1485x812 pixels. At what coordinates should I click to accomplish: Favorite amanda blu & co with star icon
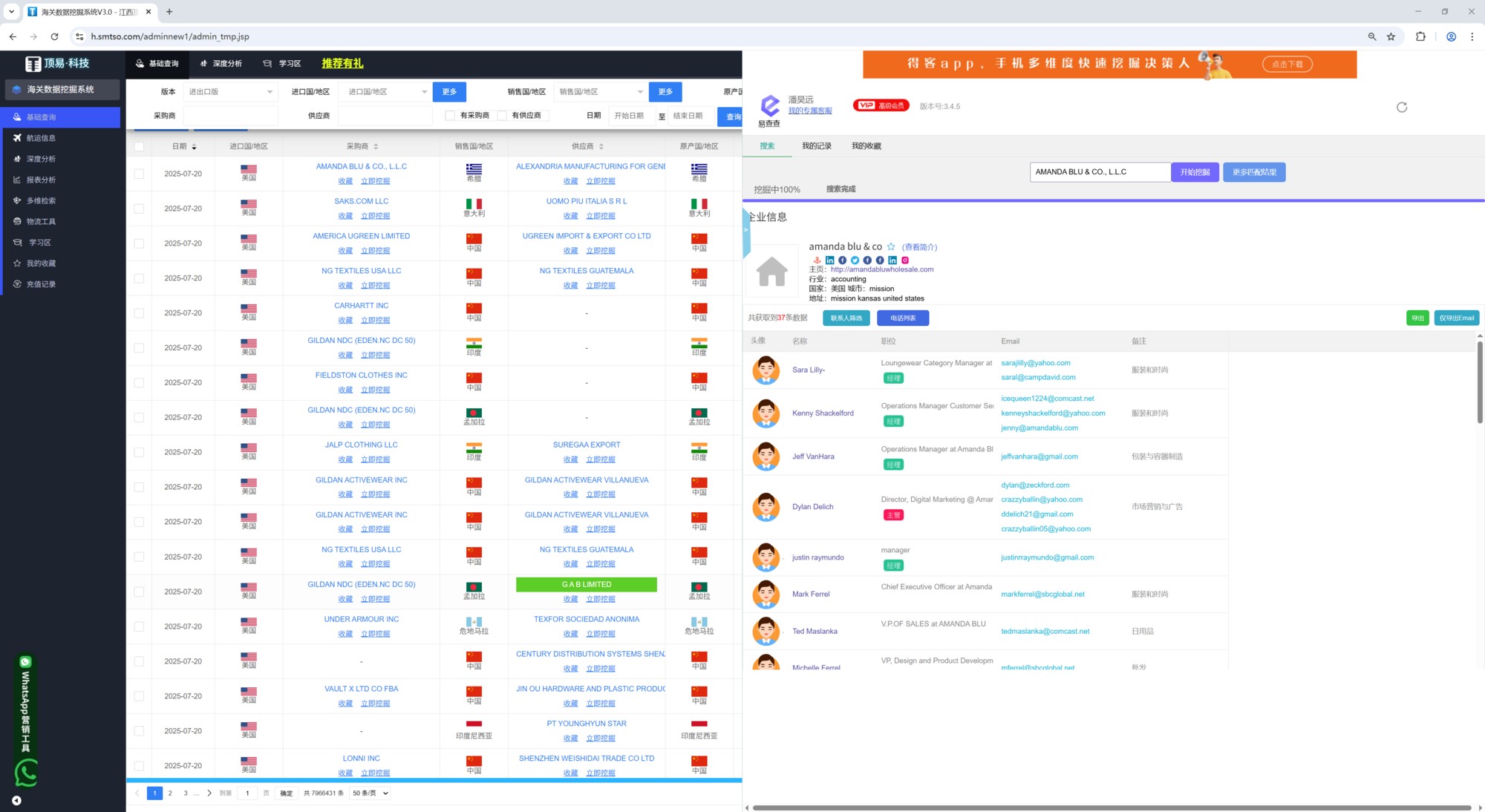coord(891,247)
